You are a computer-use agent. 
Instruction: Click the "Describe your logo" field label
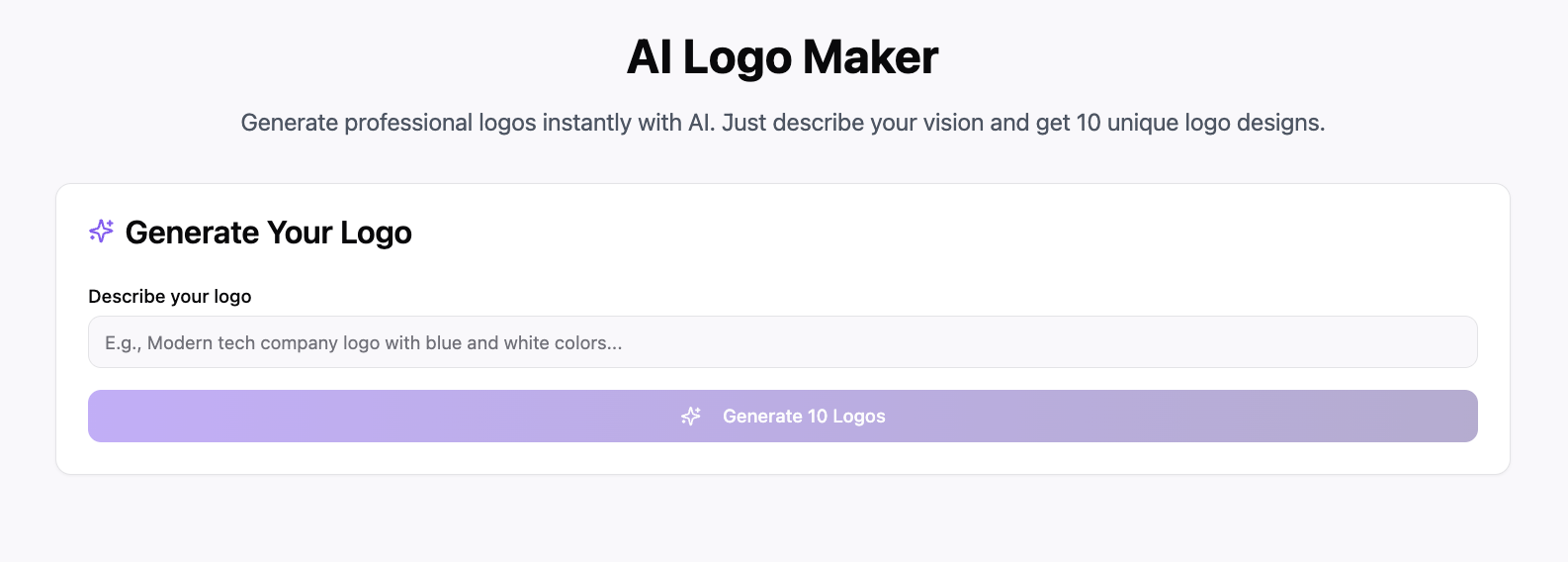pyautogui.click(x=170, y=297)
